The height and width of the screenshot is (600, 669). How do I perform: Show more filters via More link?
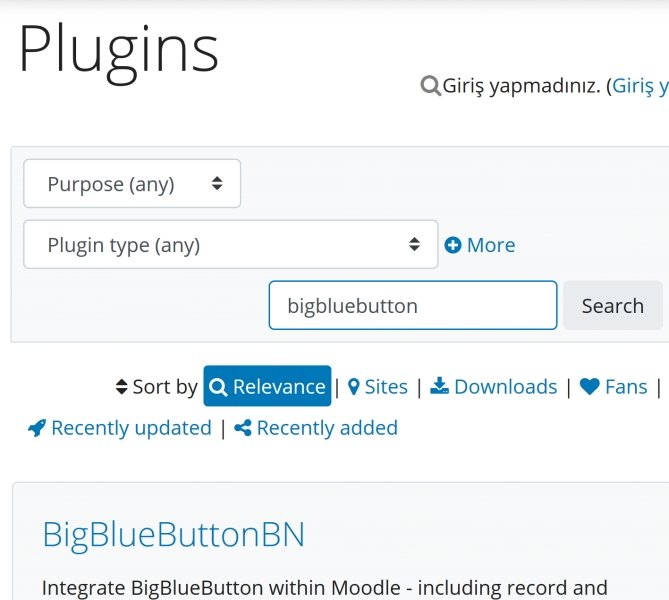coord(490,245)
